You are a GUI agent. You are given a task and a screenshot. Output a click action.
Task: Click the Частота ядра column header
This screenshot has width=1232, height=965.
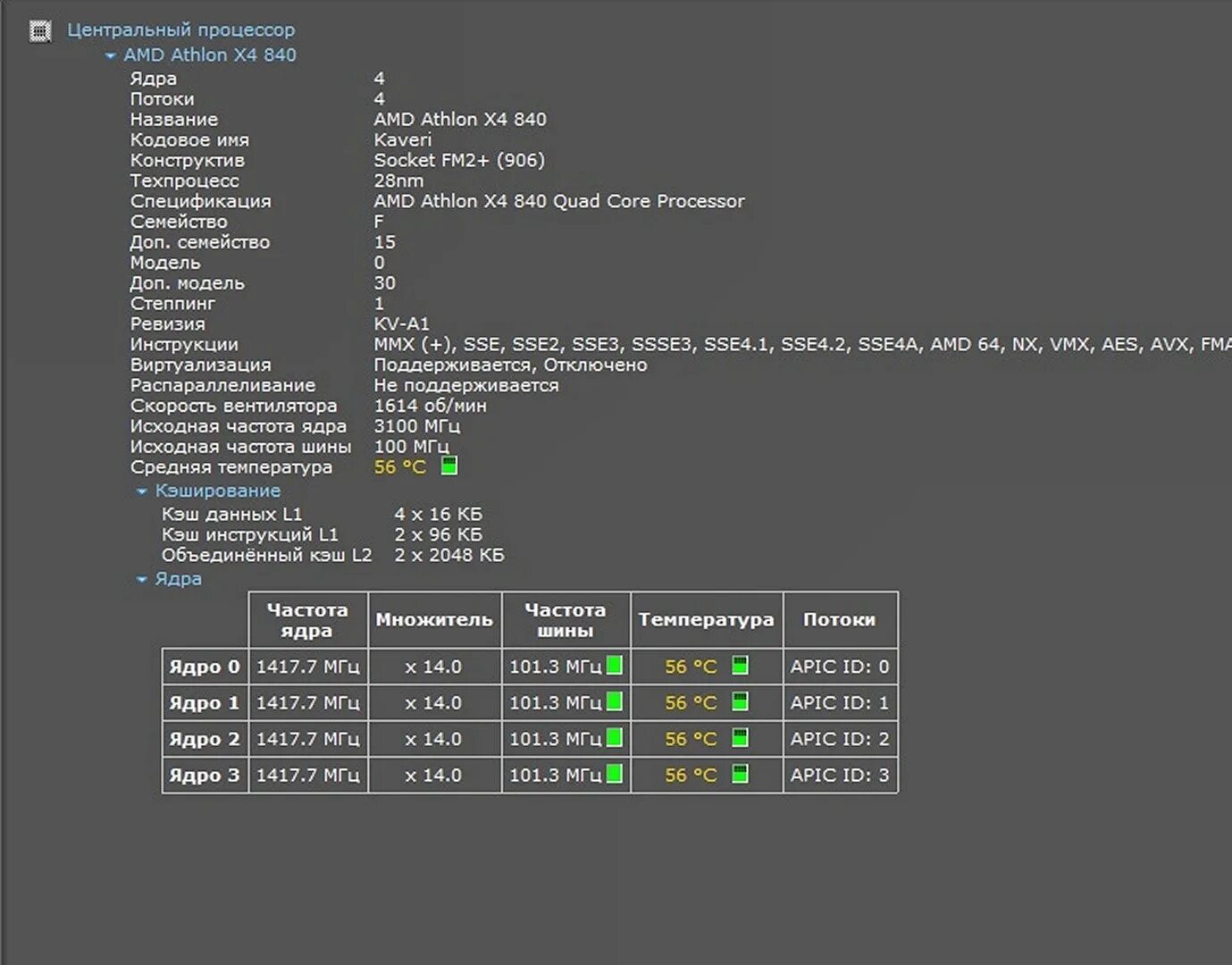coord(307,620)
